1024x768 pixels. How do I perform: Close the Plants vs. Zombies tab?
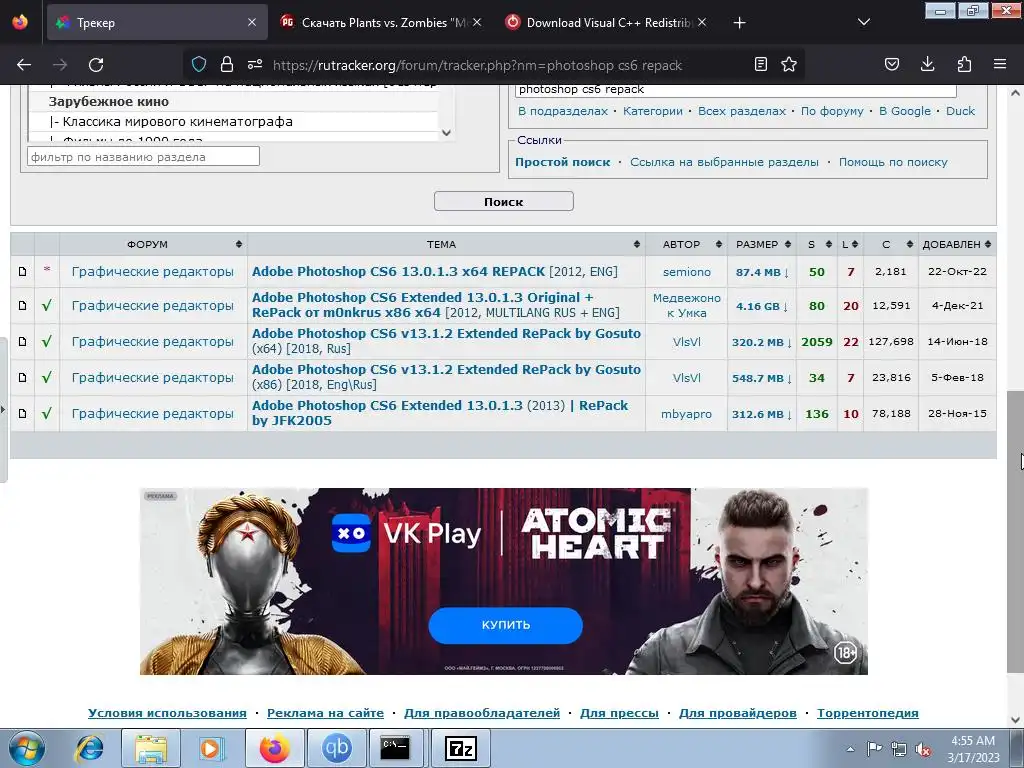(477, 22)
